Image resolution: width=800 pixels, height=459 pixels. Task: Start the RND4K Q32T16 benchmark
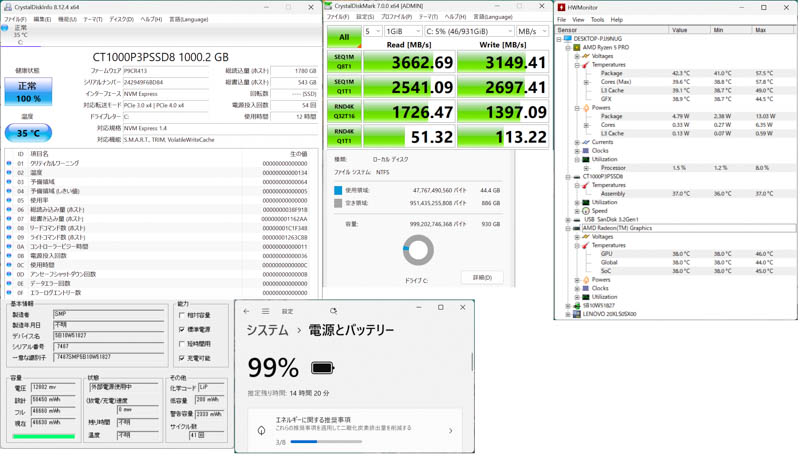coord(344,111)
